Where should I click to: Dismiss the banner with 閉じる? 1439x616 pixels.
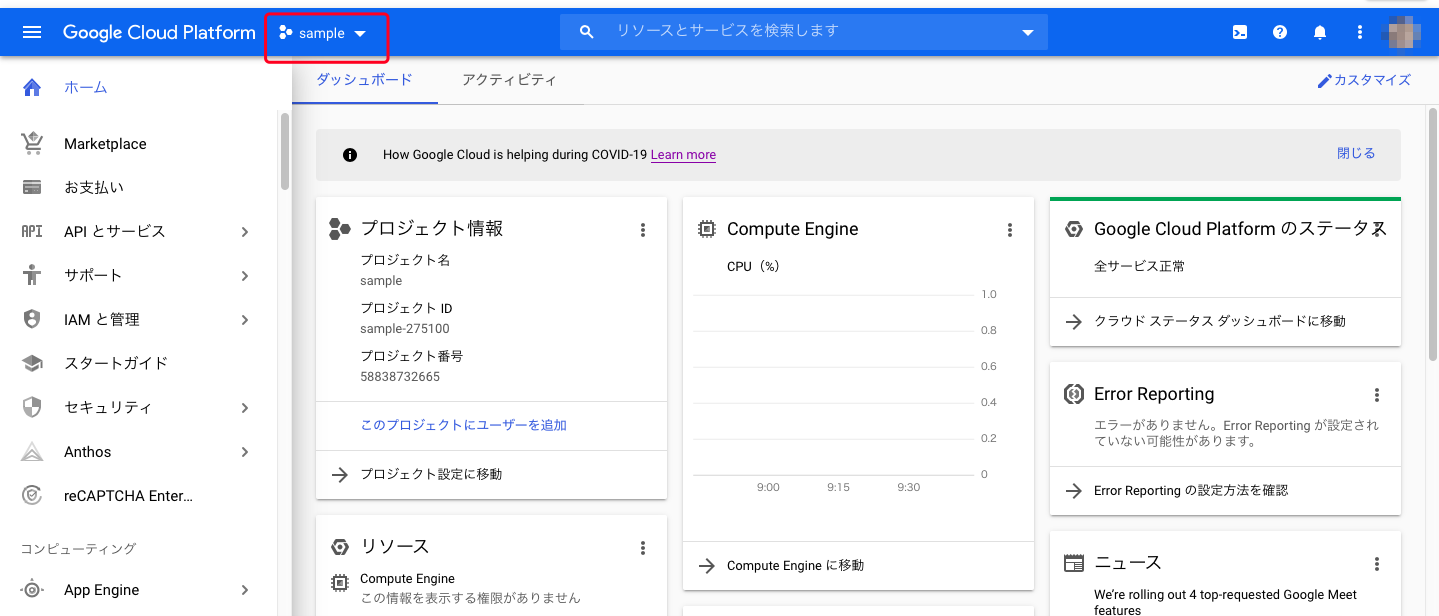coord(1356,154)
